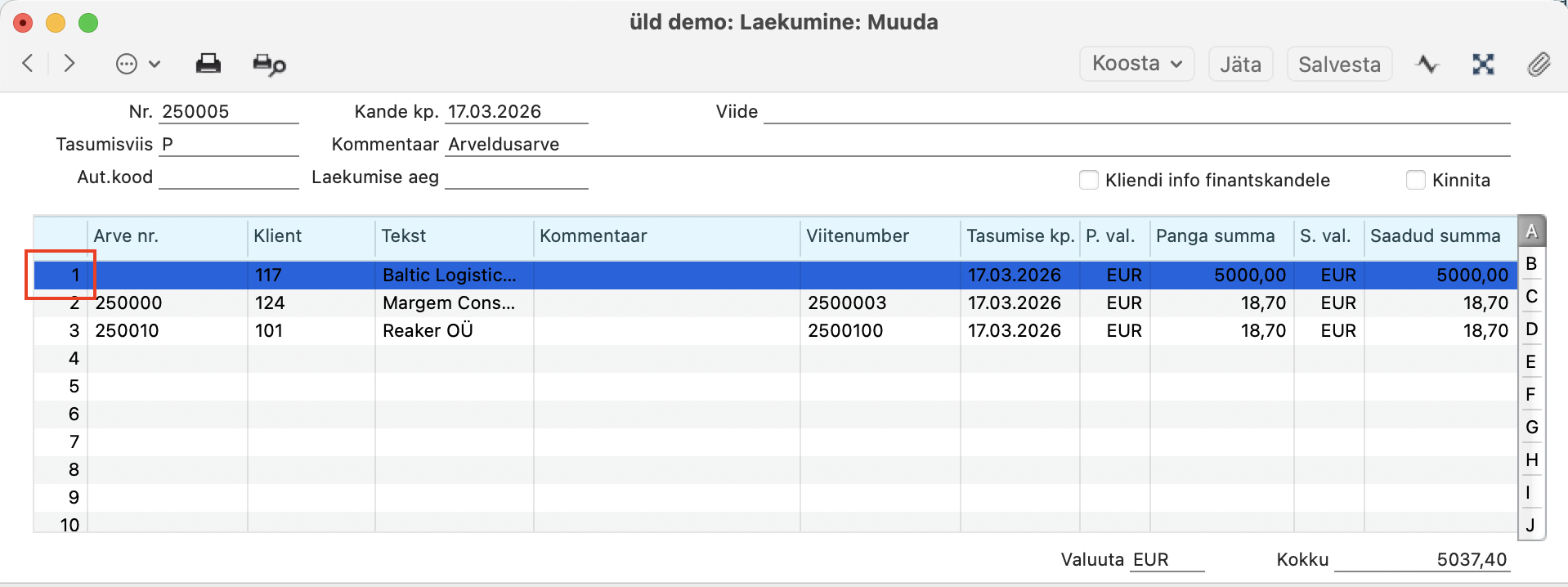The width and height of the screenshot is (1568, 587).
Task: Click the Jäta button
Action: pos(1240,64)
